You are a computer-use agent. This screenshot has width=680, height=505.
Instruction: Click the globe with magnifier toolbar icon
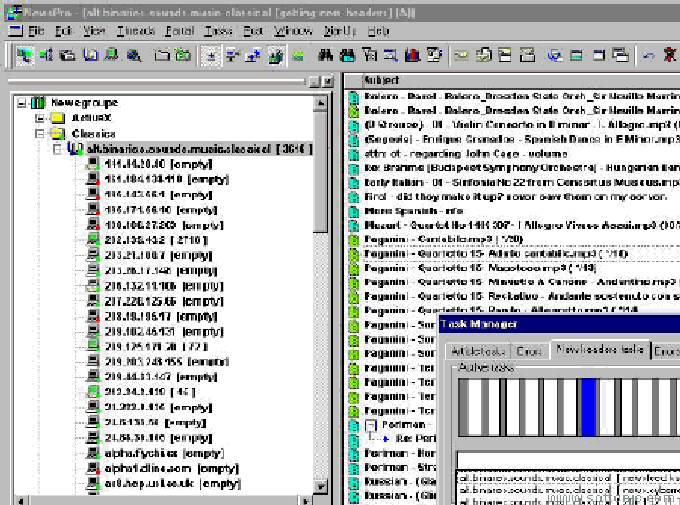(x=134, y=56)
